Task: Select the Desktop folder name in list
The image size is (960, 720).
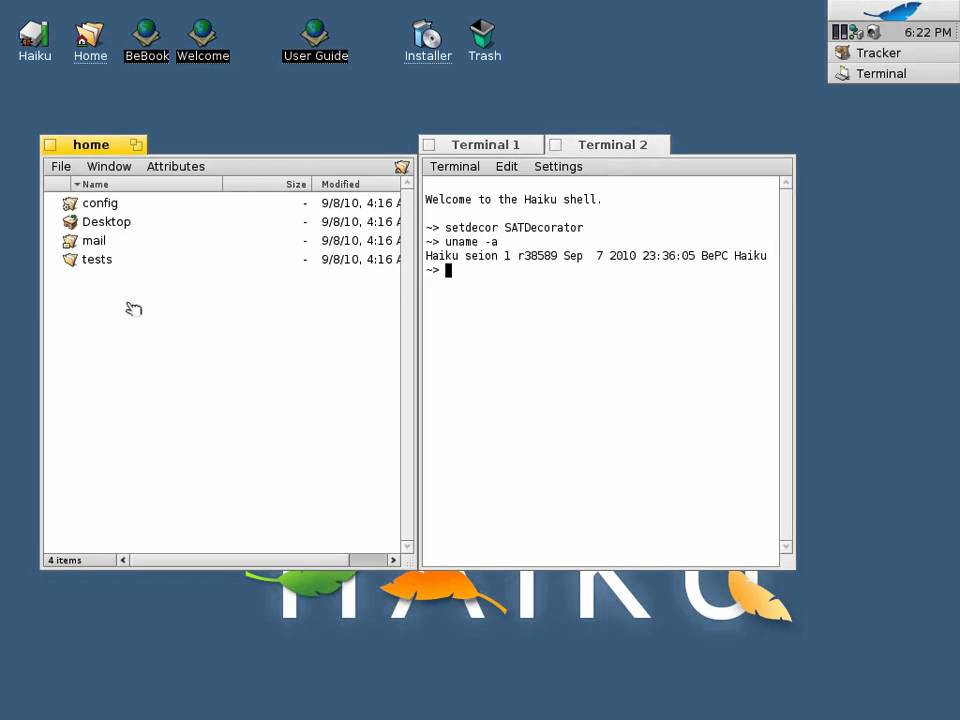Action: coord(107,222)
